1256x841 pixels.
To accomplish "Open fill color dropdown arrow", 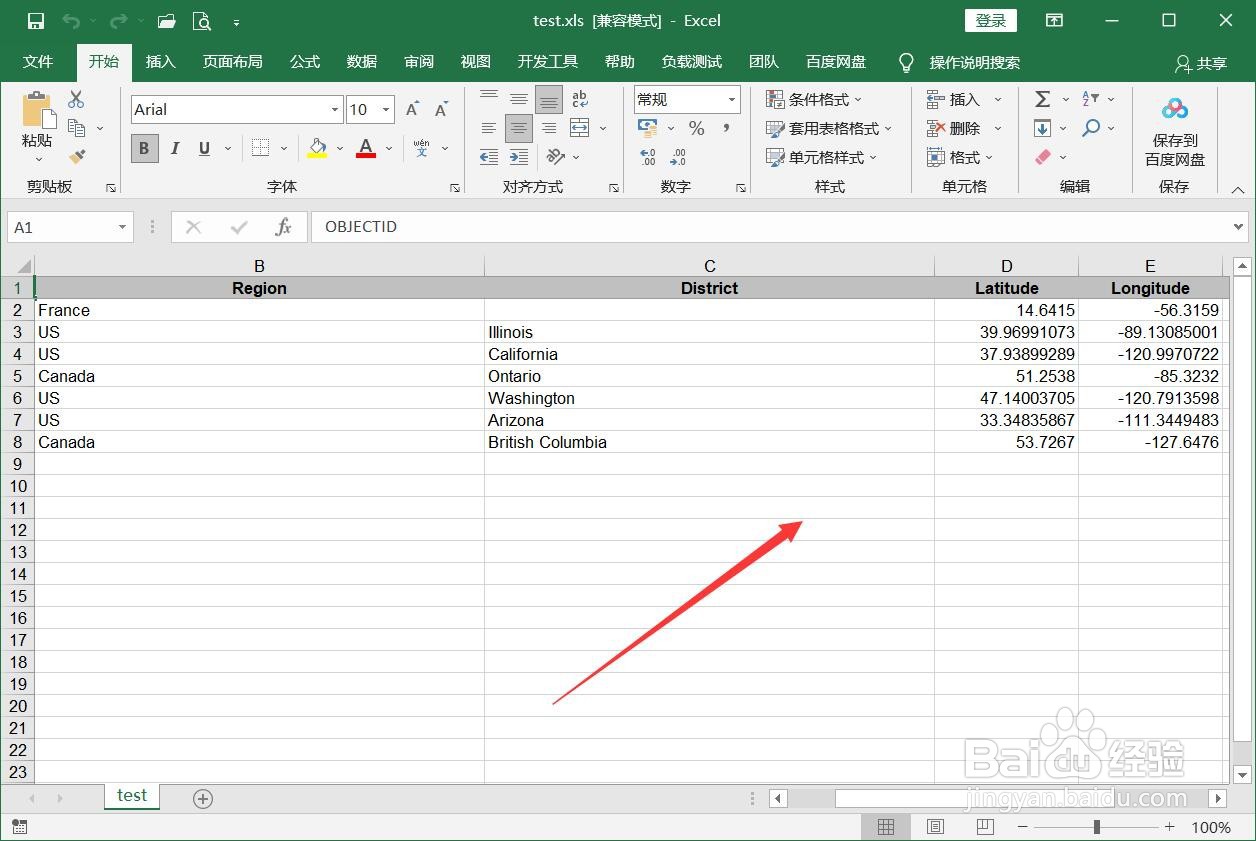I will [340, 148].
